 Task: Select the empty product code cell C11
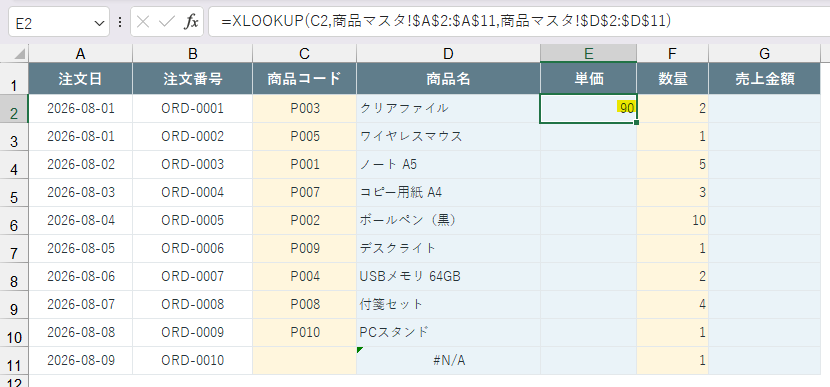(x=304, y=361)
